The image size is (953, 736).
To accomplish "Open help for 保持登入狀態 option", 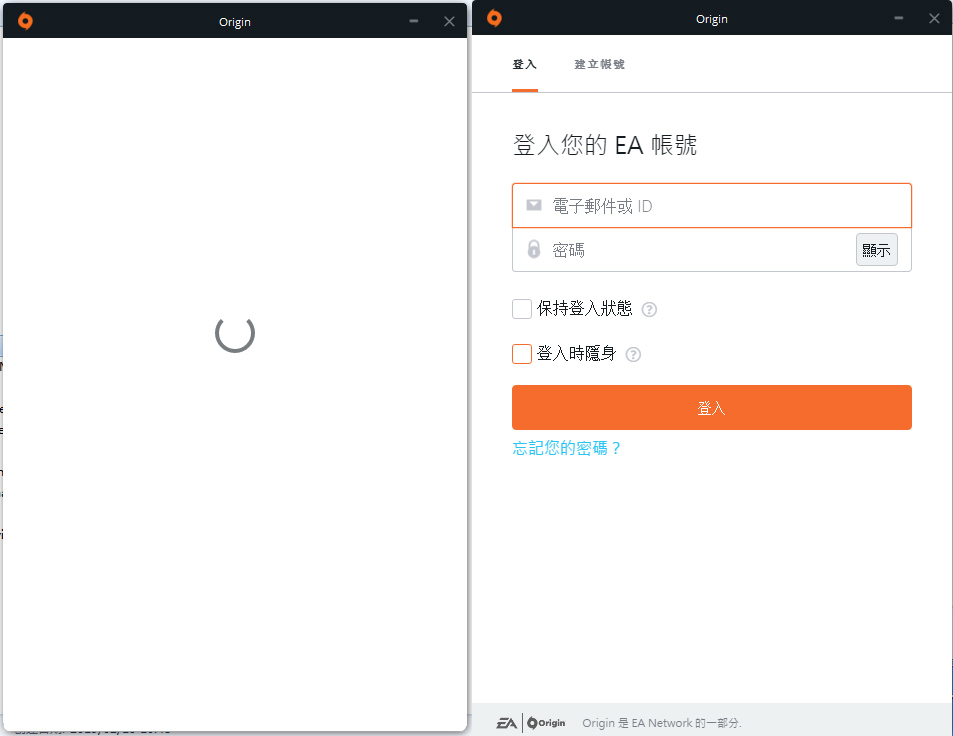I will pyautogui.click(x=648, y=309).
